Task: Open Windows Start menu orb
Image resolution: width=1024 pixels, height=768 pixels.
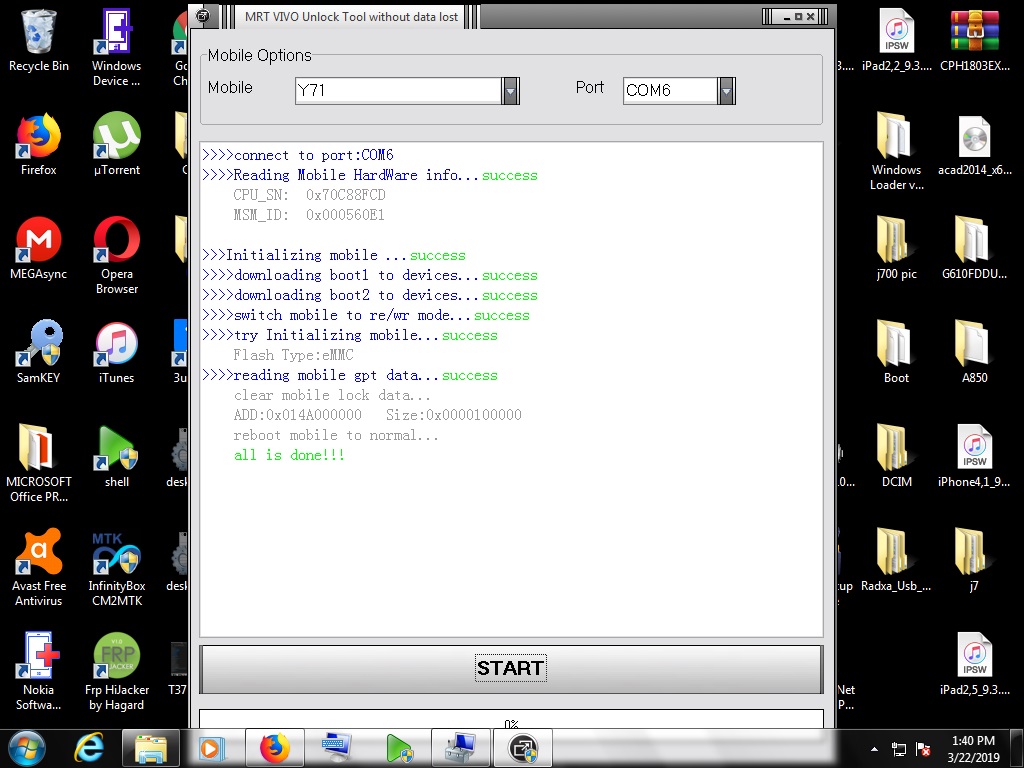Action: tap(27, 748)
